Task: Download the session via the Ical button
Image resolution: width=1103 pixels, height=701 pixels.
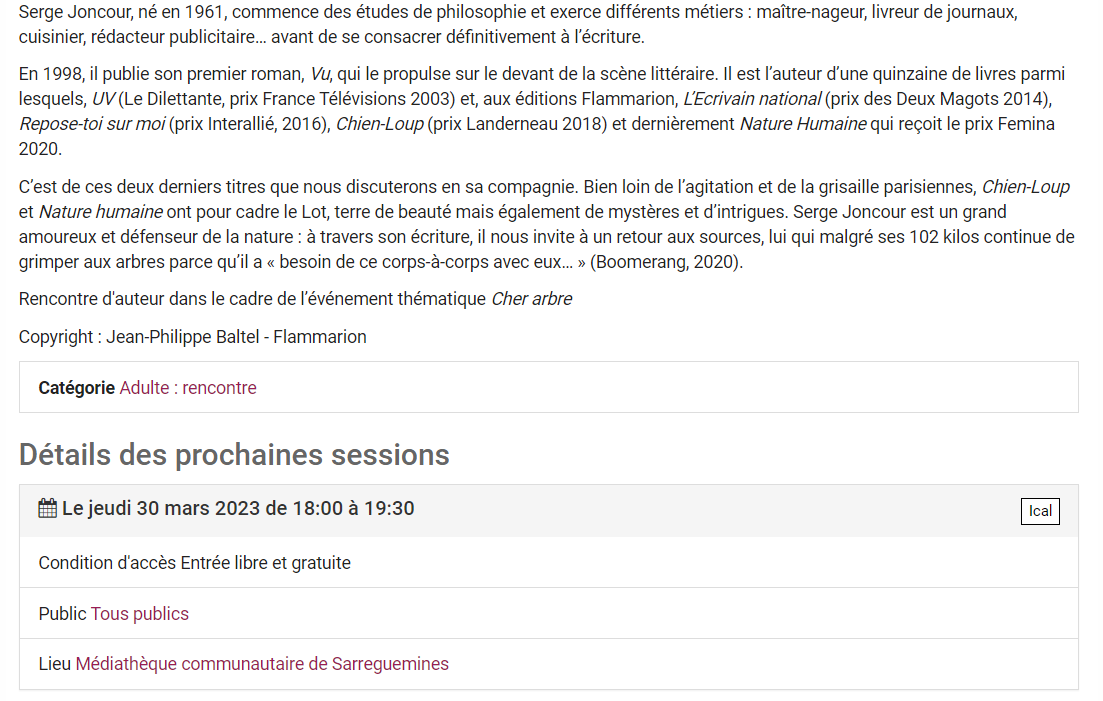Action: coord(1040,511)
